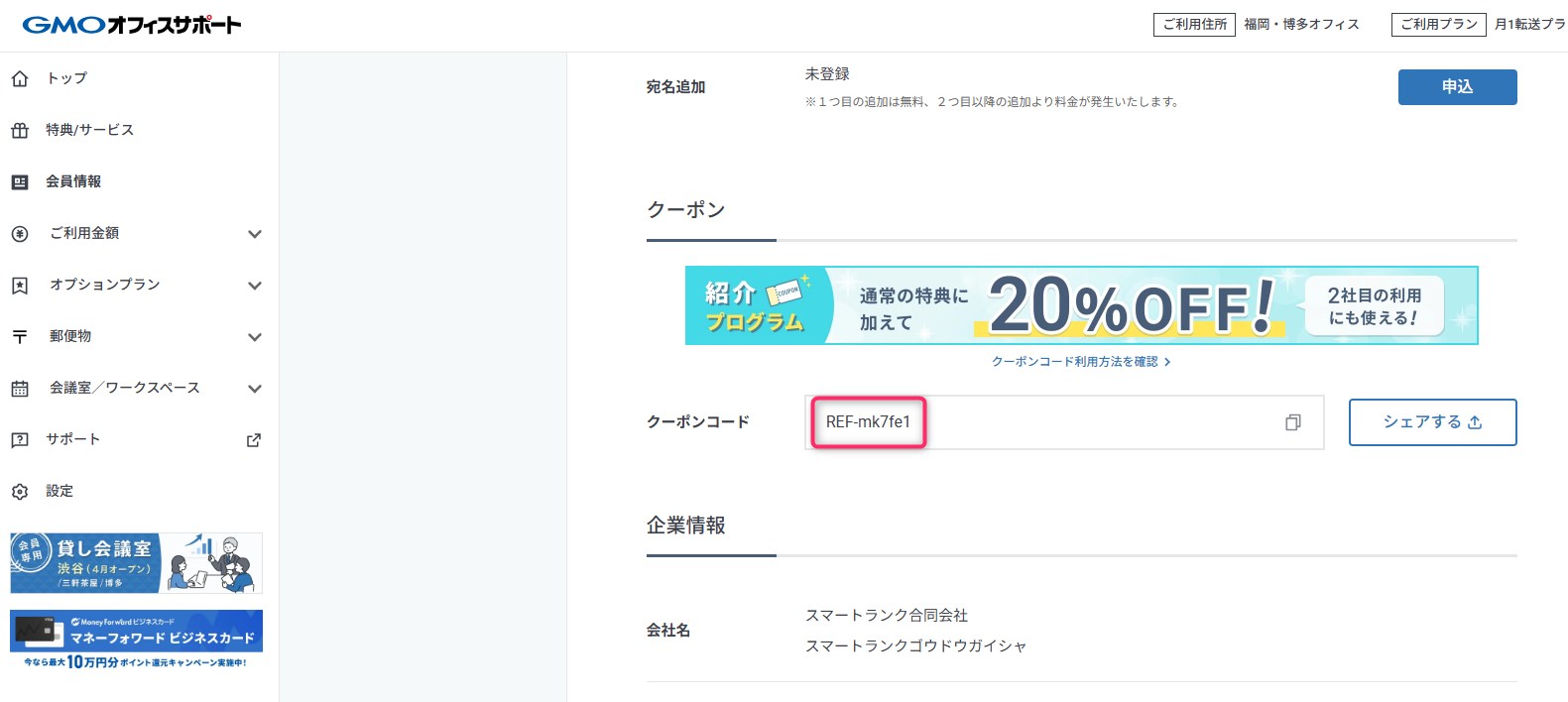The image size is (1568, 702).
Task: Click the gift icon beside 特典/サービス
Action: [x=20, y=130]
